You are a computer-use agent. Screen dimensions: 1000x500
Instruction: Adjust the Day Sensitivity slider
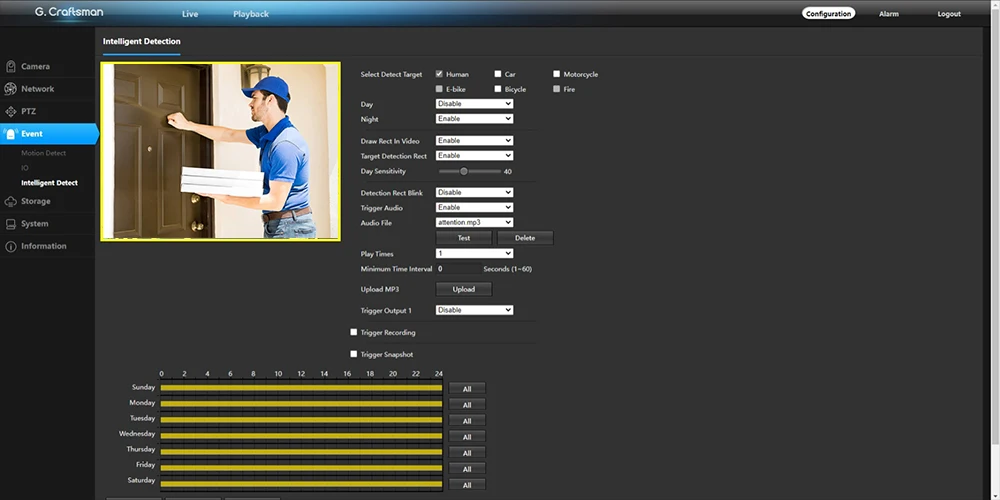point(464,171)
